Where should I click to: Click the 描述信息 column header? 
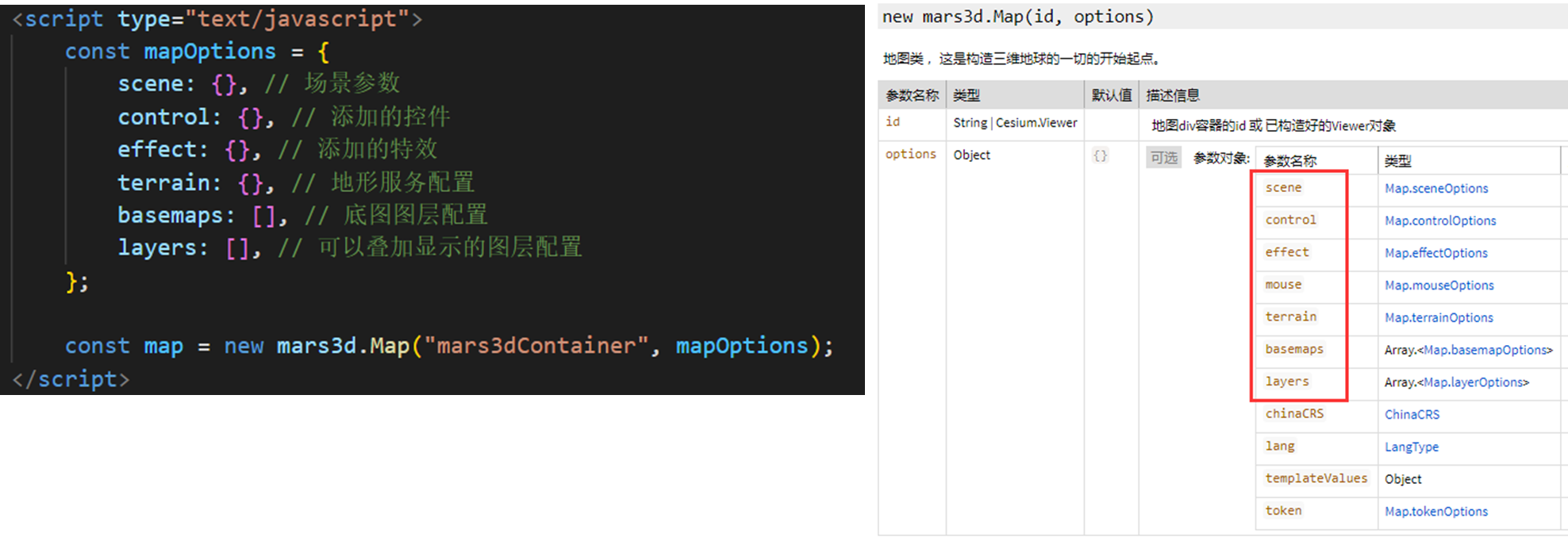click(1172, 95)
